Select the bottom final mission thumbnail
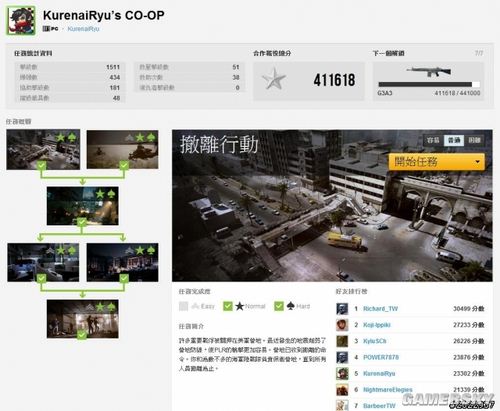The width and height of the screenshot is (500, 411). coord(83,319)
